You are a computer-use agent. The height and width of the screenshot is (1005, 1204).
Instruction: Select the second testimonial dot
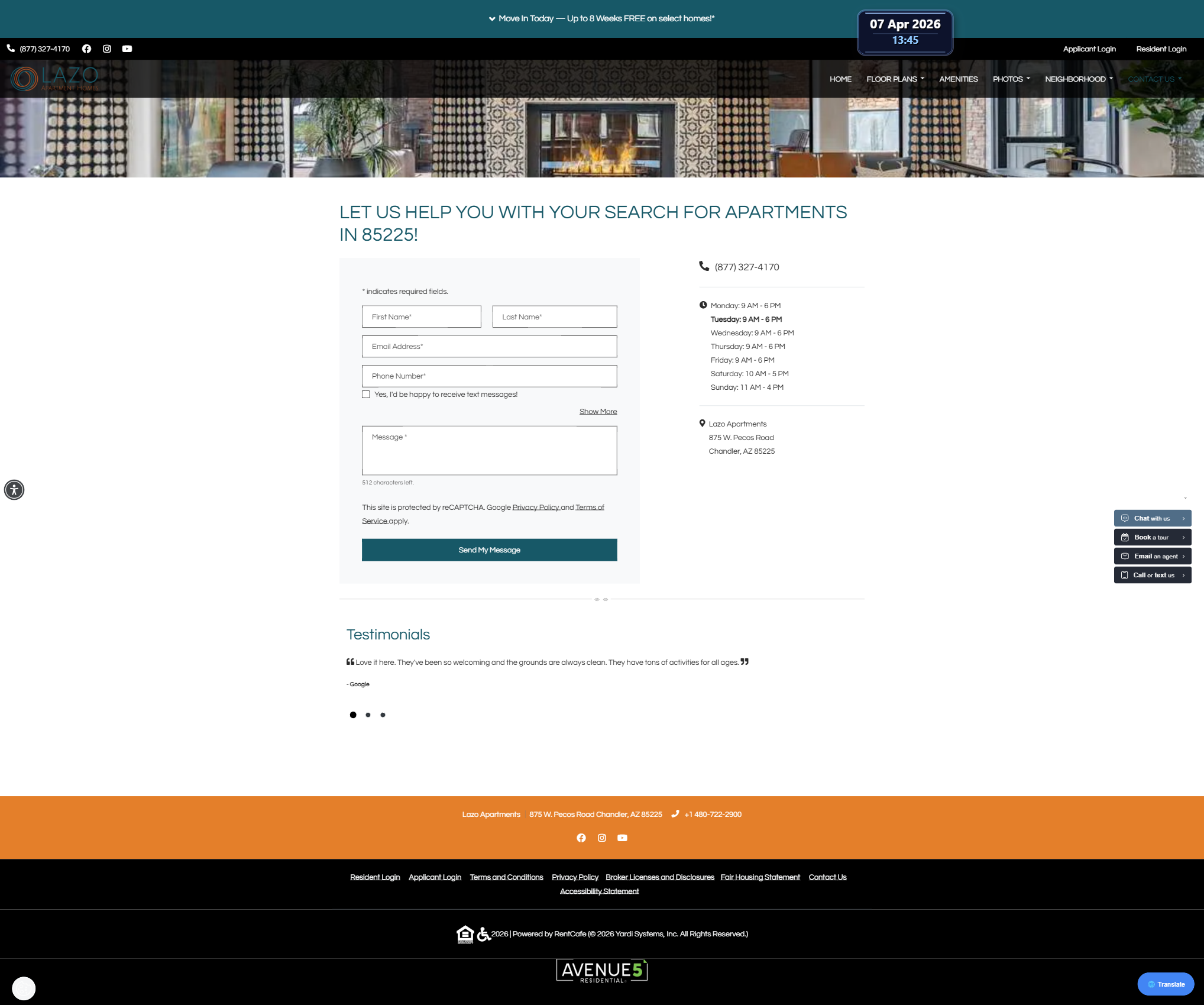(368, 715)
